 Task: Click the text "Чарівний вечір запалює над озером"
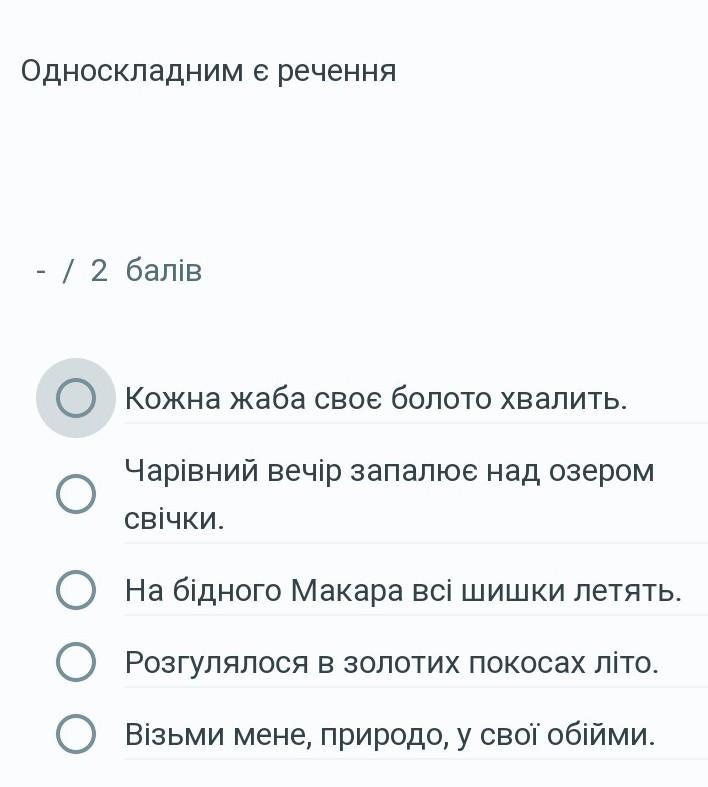click(x=389, y=472)
